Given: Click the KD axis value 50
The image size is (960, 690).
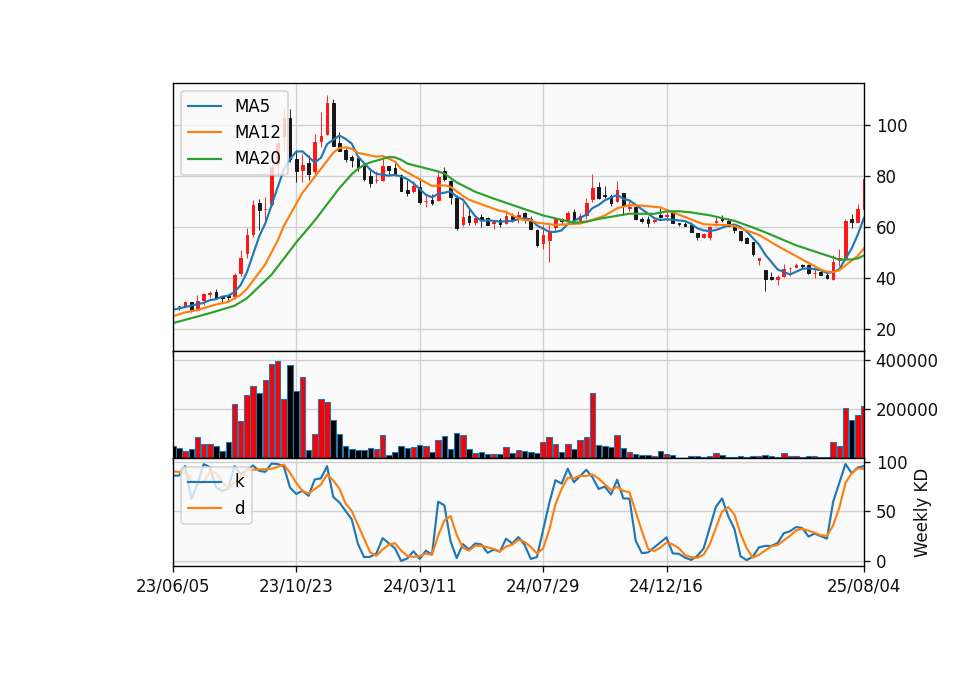Looking at the screenshot, I should [x=887, y=512].
